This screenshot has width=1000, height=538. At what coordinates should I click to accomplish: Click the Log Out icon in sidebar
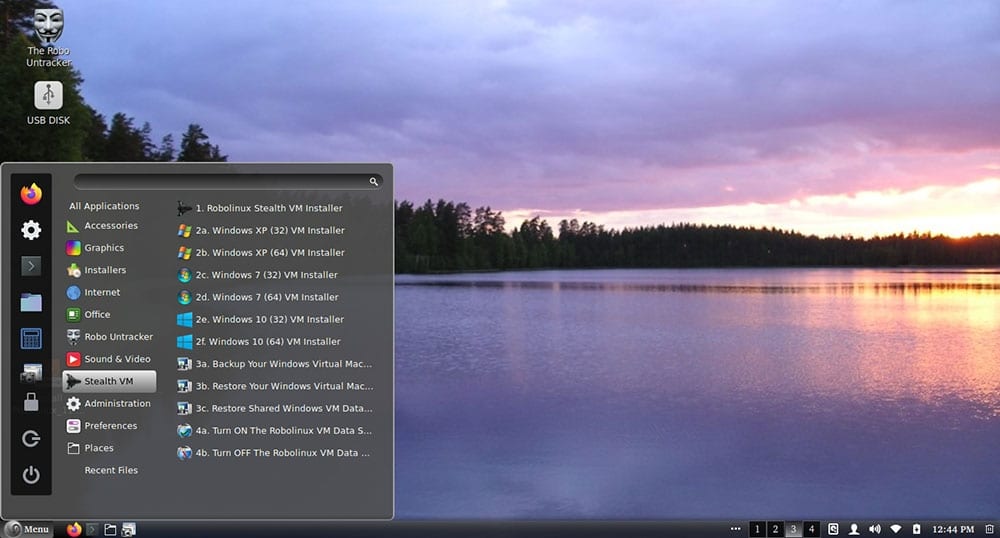pyautogui.click(x=31, y=439)
